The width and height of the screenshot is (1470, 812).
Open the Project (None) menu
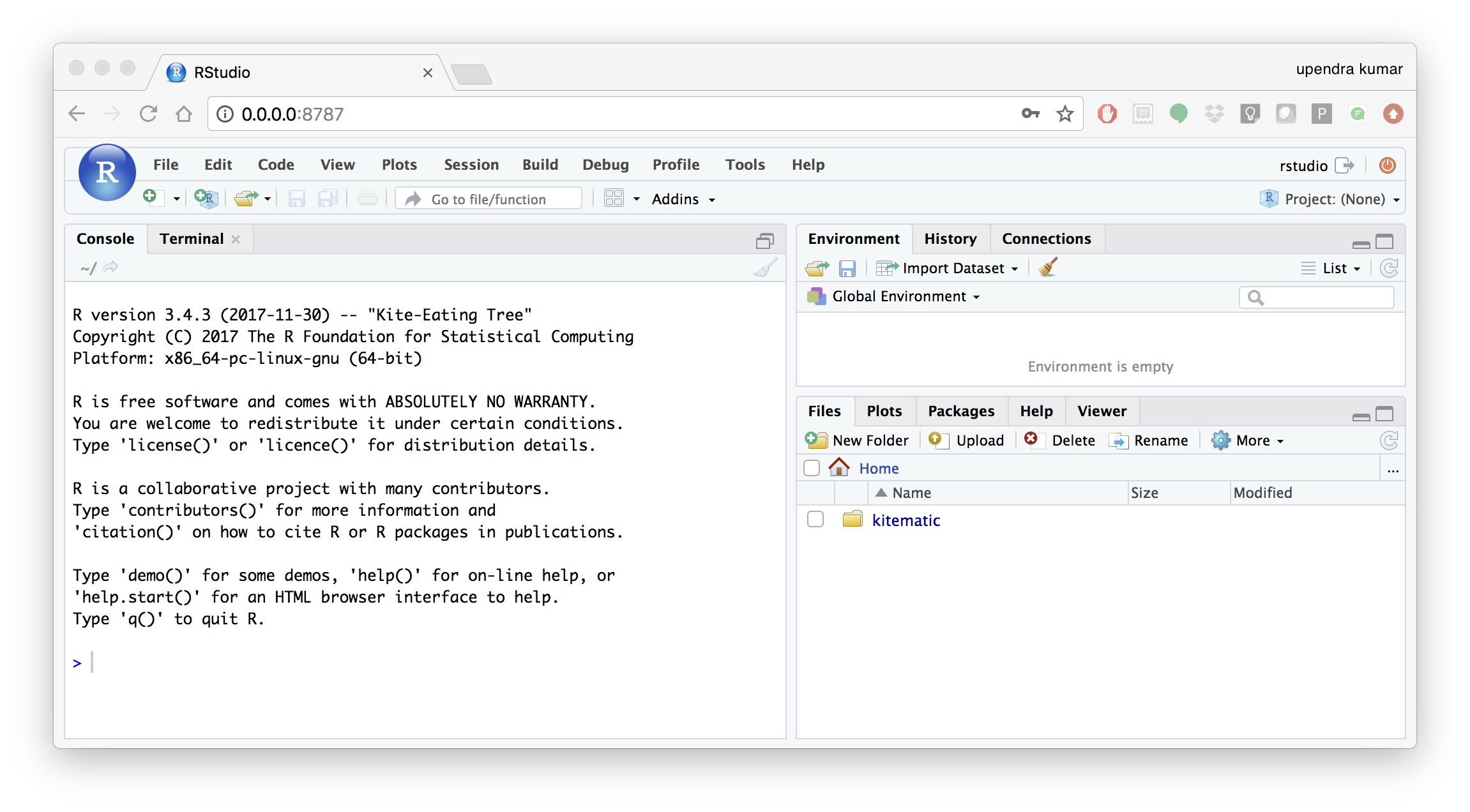(x=1330, y=199)
